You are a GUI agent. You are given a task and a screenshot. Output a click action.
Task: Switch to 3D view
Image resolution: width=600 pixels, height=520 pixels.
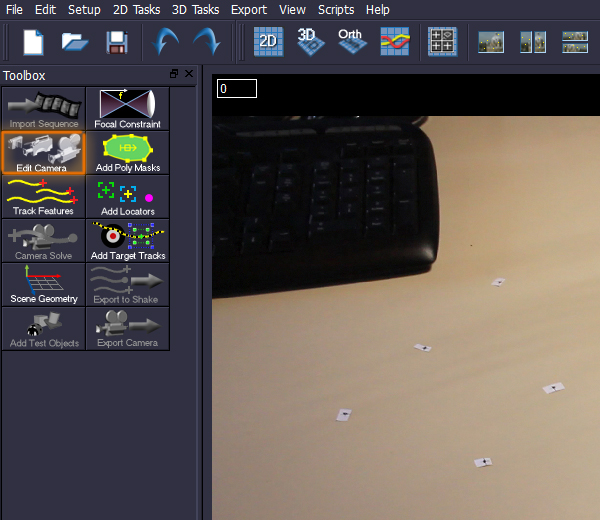[x=311, y=41]
